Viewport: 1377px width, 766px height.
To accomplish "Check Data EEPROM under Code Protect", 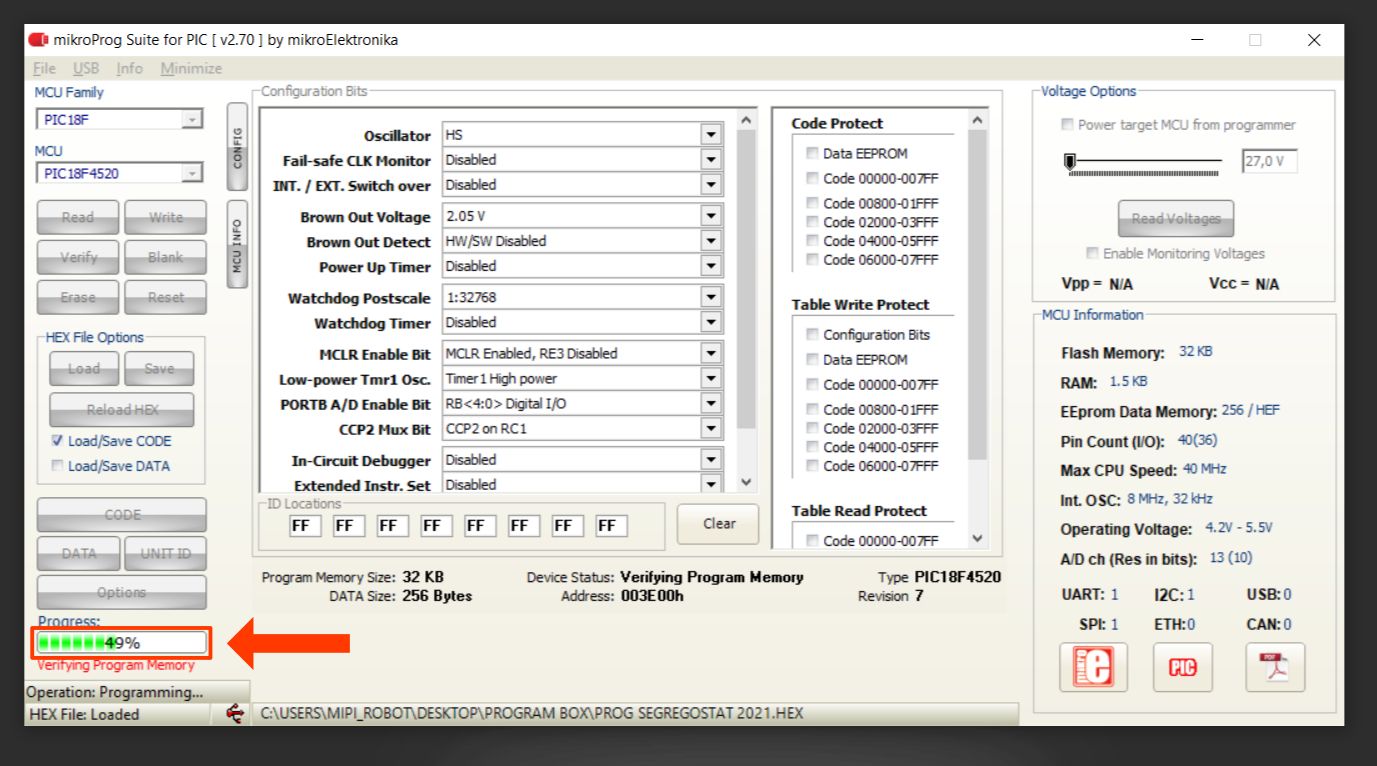I will point(813,153).
